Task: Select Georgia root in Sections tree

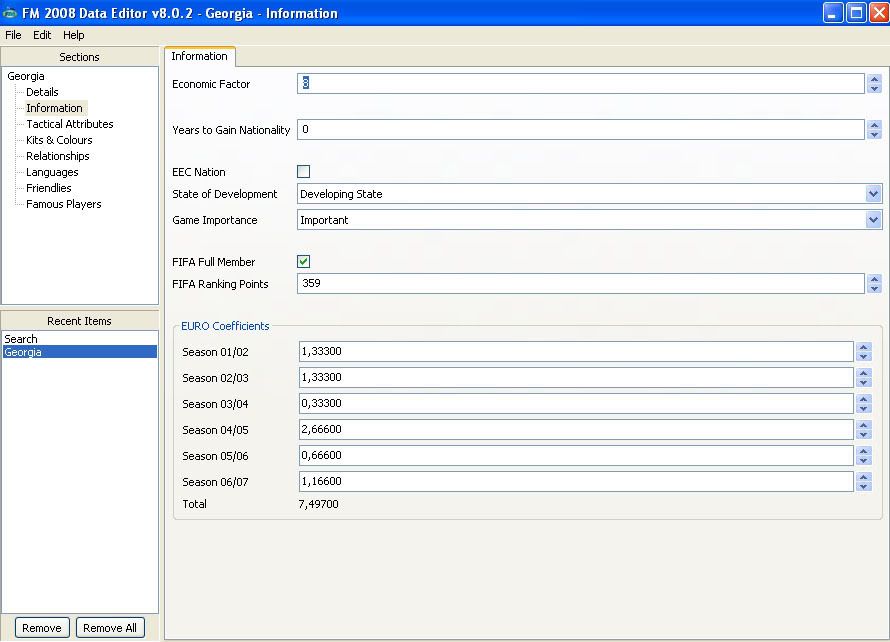Action: coord(26,76)
